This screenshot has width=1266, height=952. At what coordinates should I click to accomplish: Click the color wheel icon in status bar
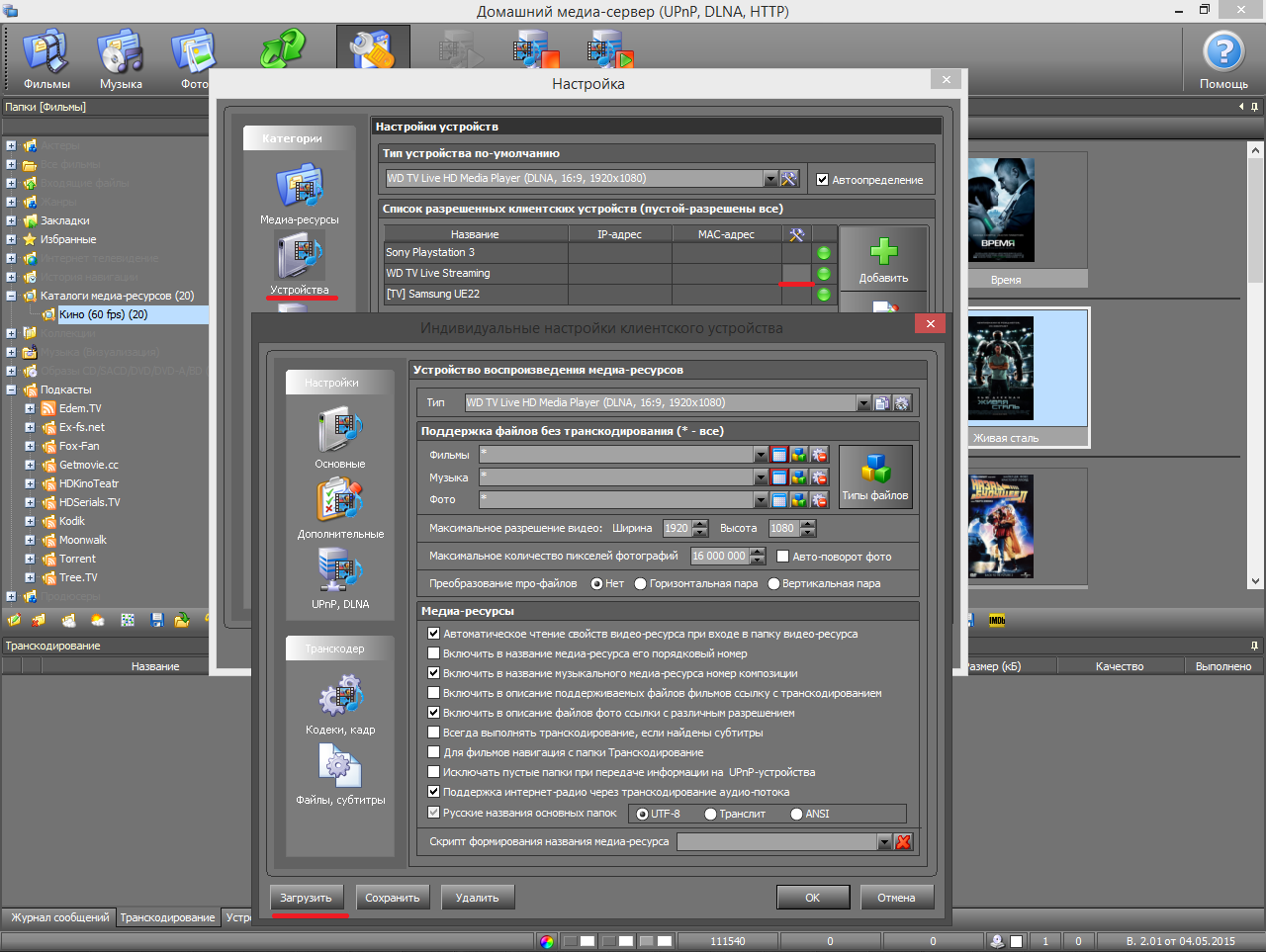click(x=547, y=941)
